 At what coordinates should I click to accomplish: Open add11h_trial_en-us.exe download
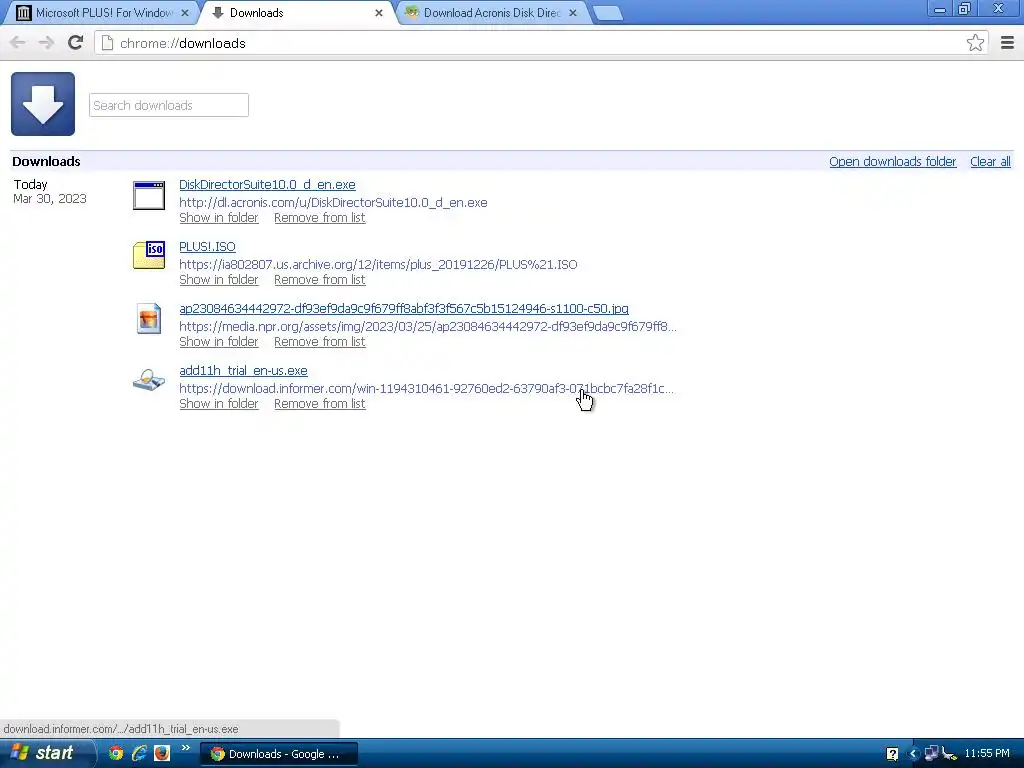tap(243, 370)
